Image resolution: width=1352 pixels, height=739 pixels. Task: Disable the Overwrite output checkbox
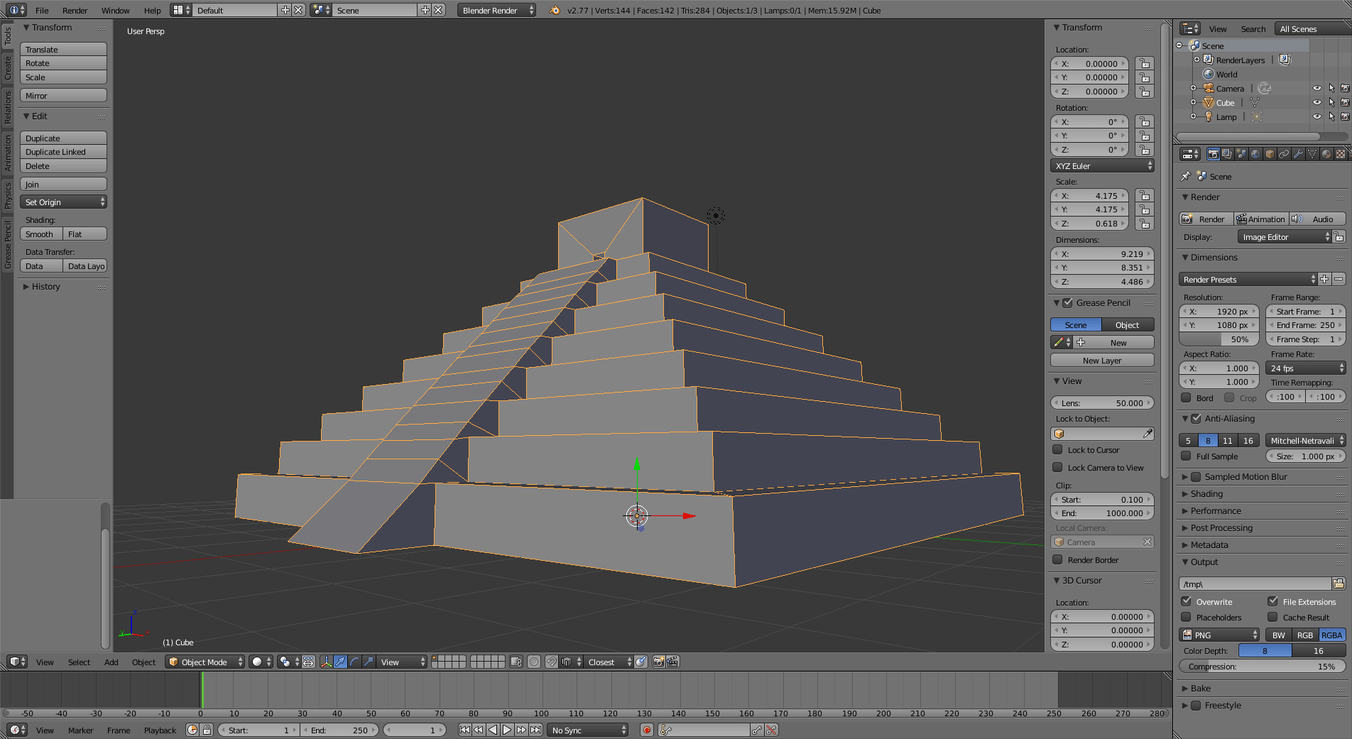1186,602
